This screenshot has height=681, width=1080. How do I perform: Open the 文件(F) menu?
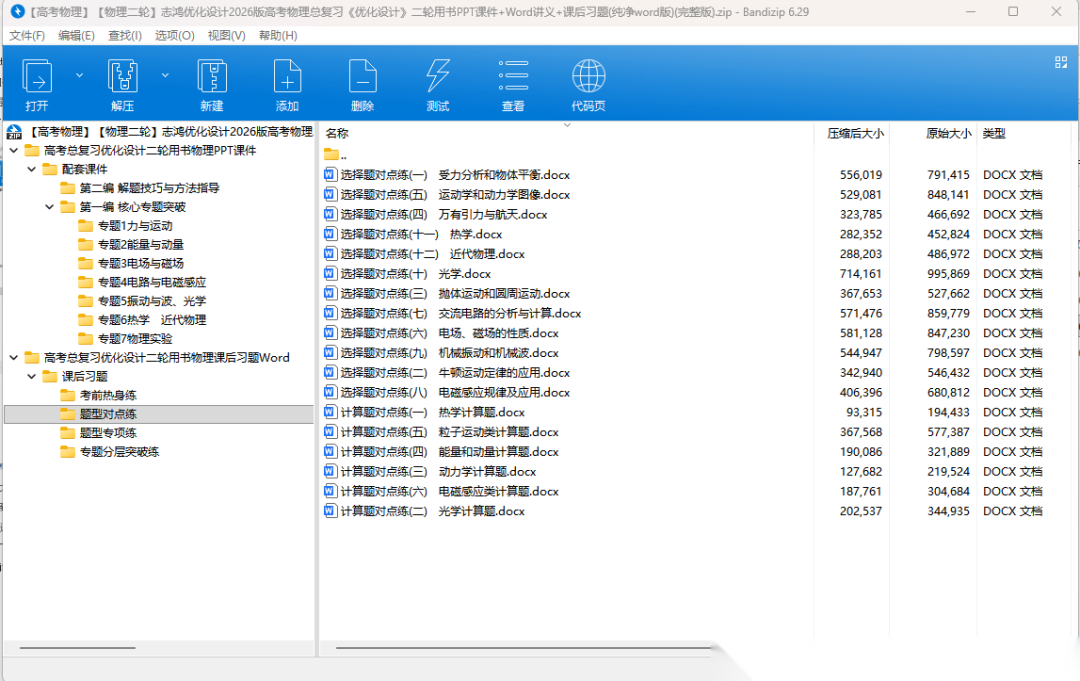27,35
